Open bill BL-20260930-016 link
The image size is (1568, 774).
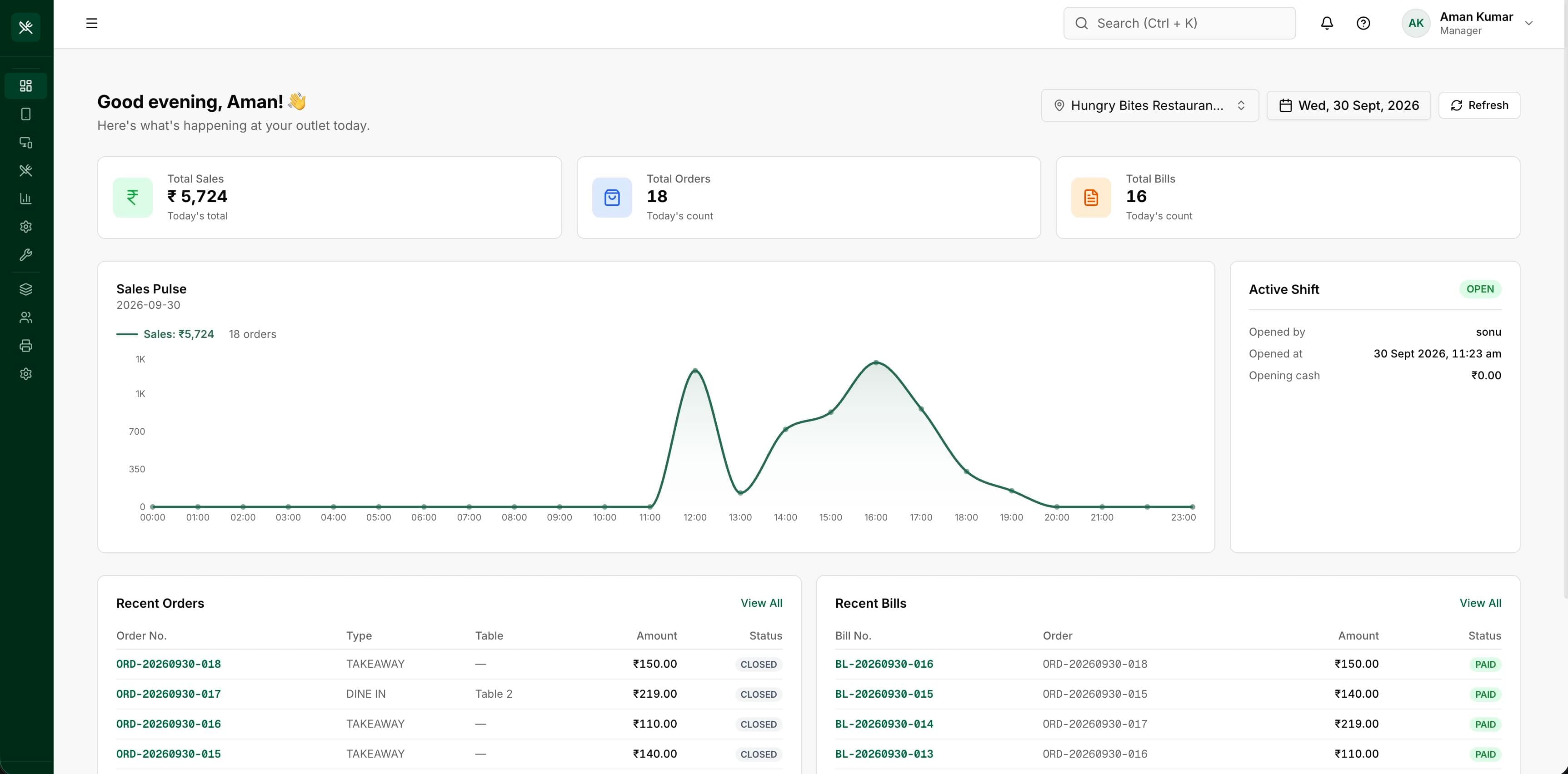(x=884, y=664)
